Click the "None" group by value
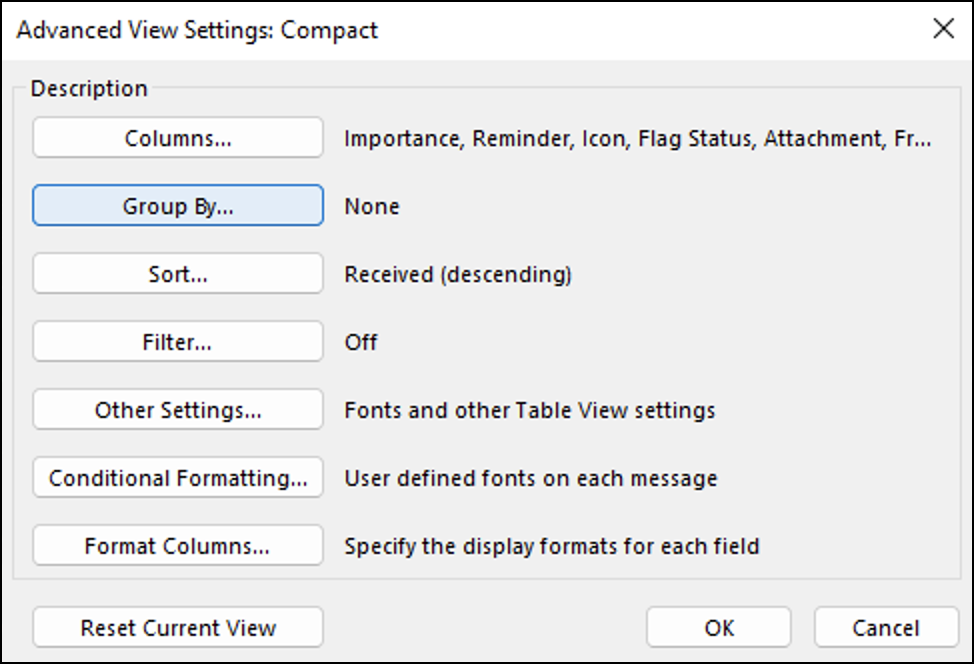Viewport: 974px width, 664px height. coord(372,206)
